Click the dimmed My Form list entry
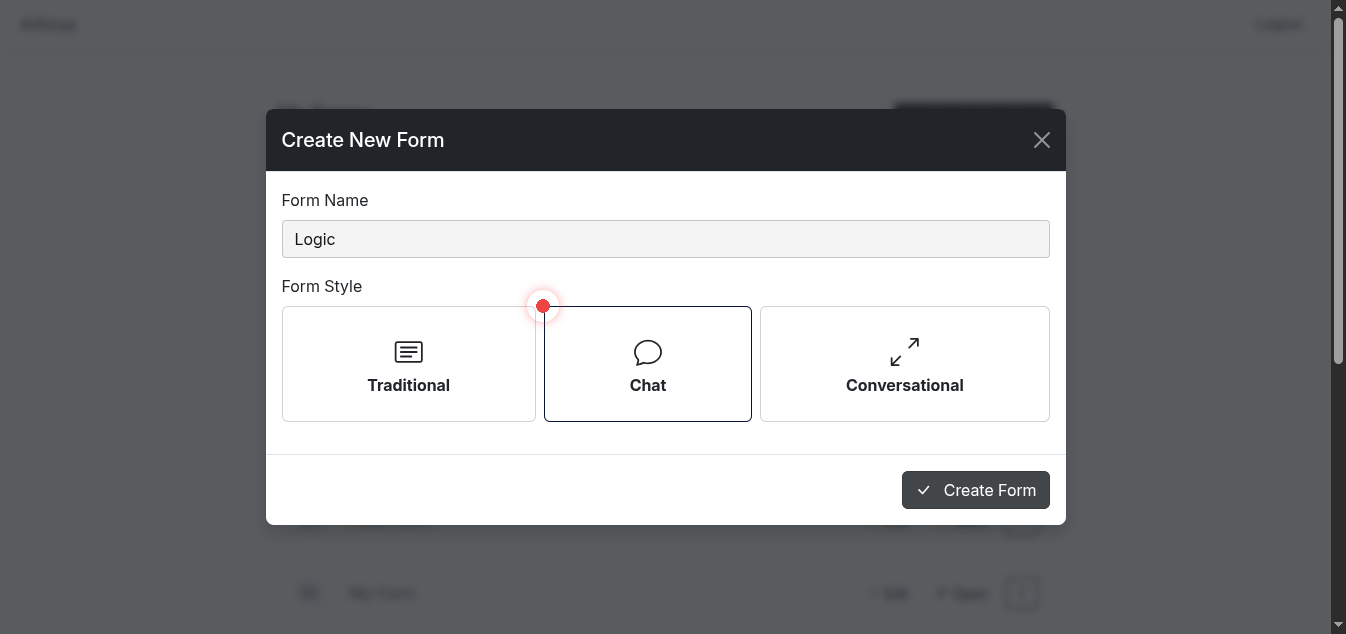Screen dimensions: 1346x634 [x=381, y=593]
